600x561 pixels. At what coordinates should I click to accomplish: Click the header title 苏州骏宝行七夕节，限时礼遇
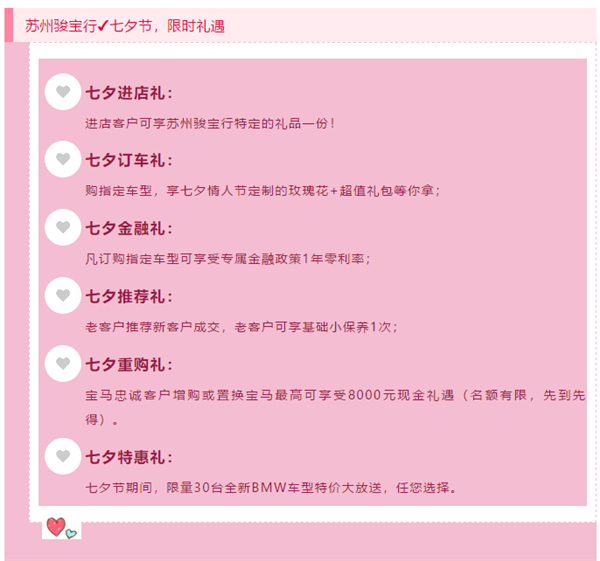pyautogui.click(x=125, y=26)
